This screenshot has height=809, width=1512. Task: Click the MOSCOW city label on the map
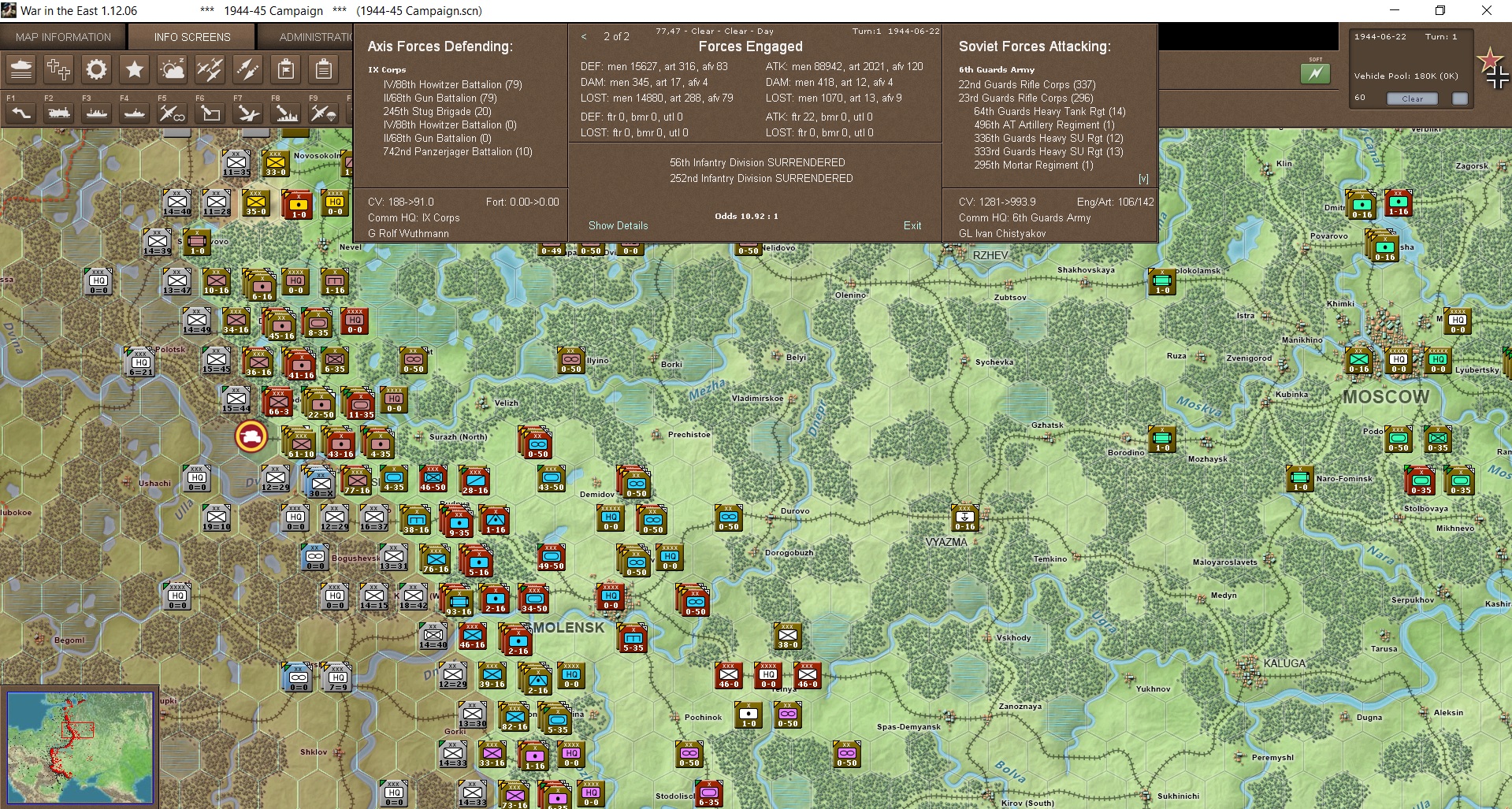point(1386,397)
